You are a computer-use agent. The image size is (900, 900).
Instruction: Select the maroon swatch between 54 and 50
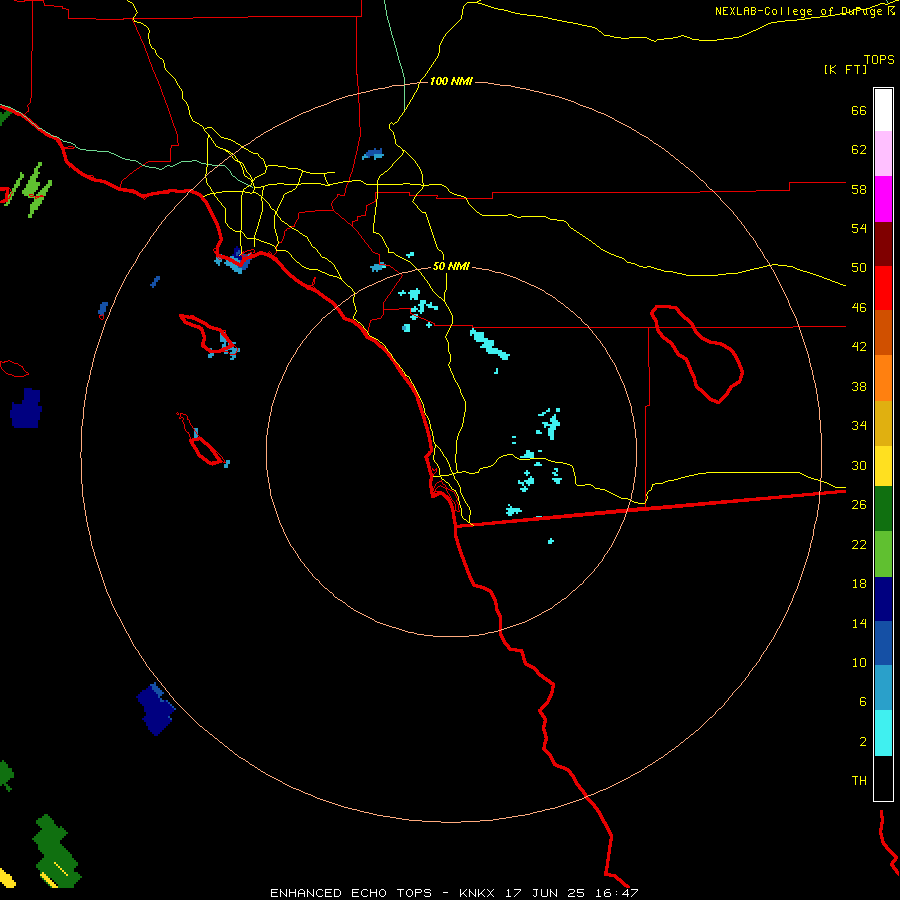(x=883, y=244)
